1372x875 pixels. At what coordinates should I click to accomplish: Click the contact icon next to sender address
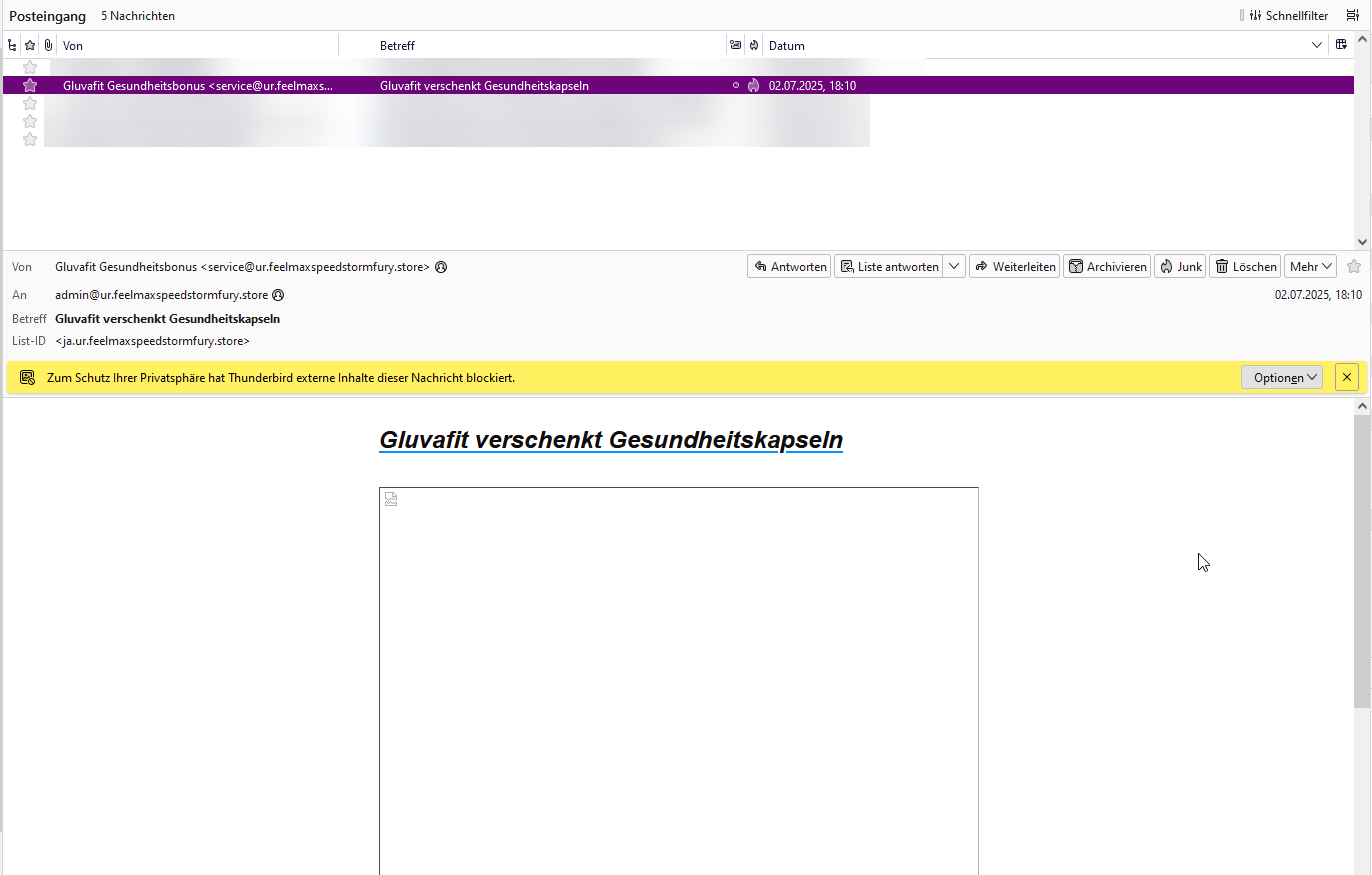[441, 267]
